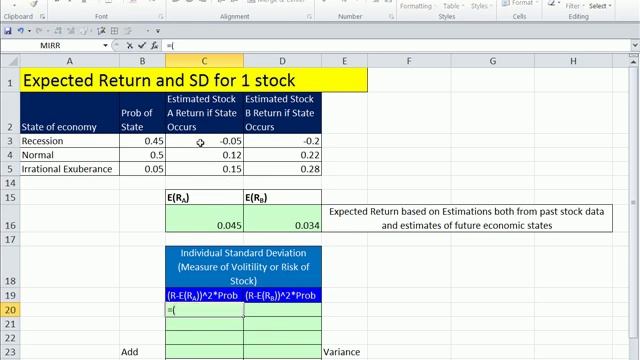The image size is (640, 360).
Task: Undo the last action
Action: tap(20, 31)
